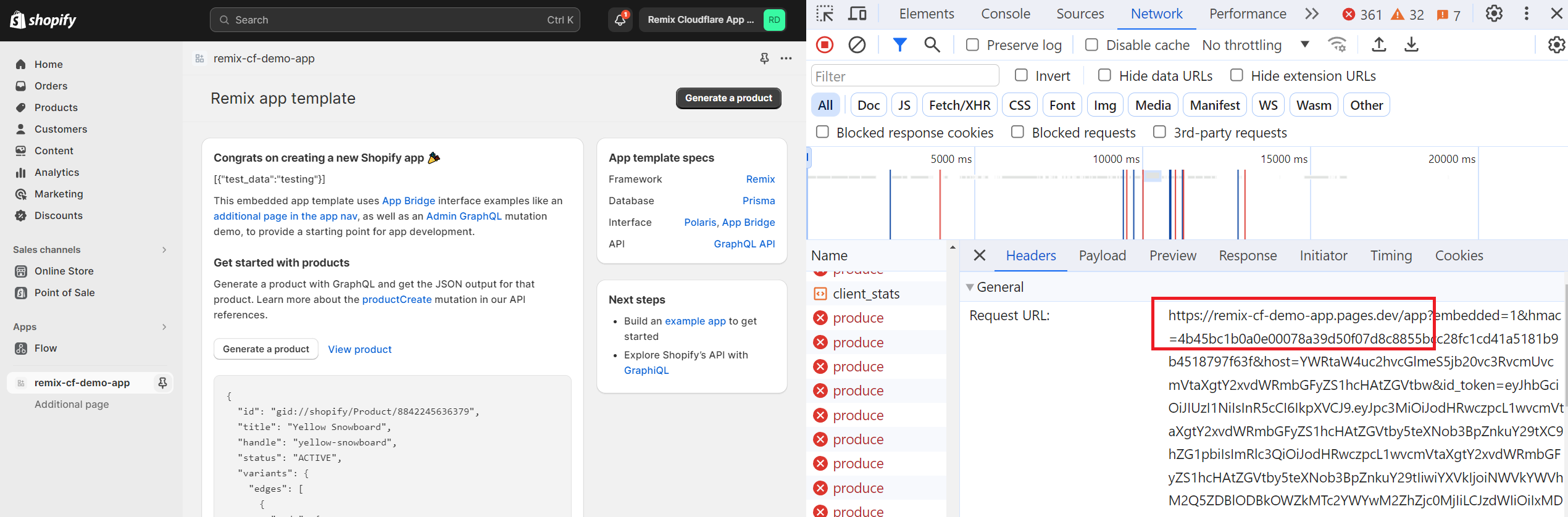1568x517 pixels.
Task: Import HAR file upload icon
Action: (x=1378, y=44)
